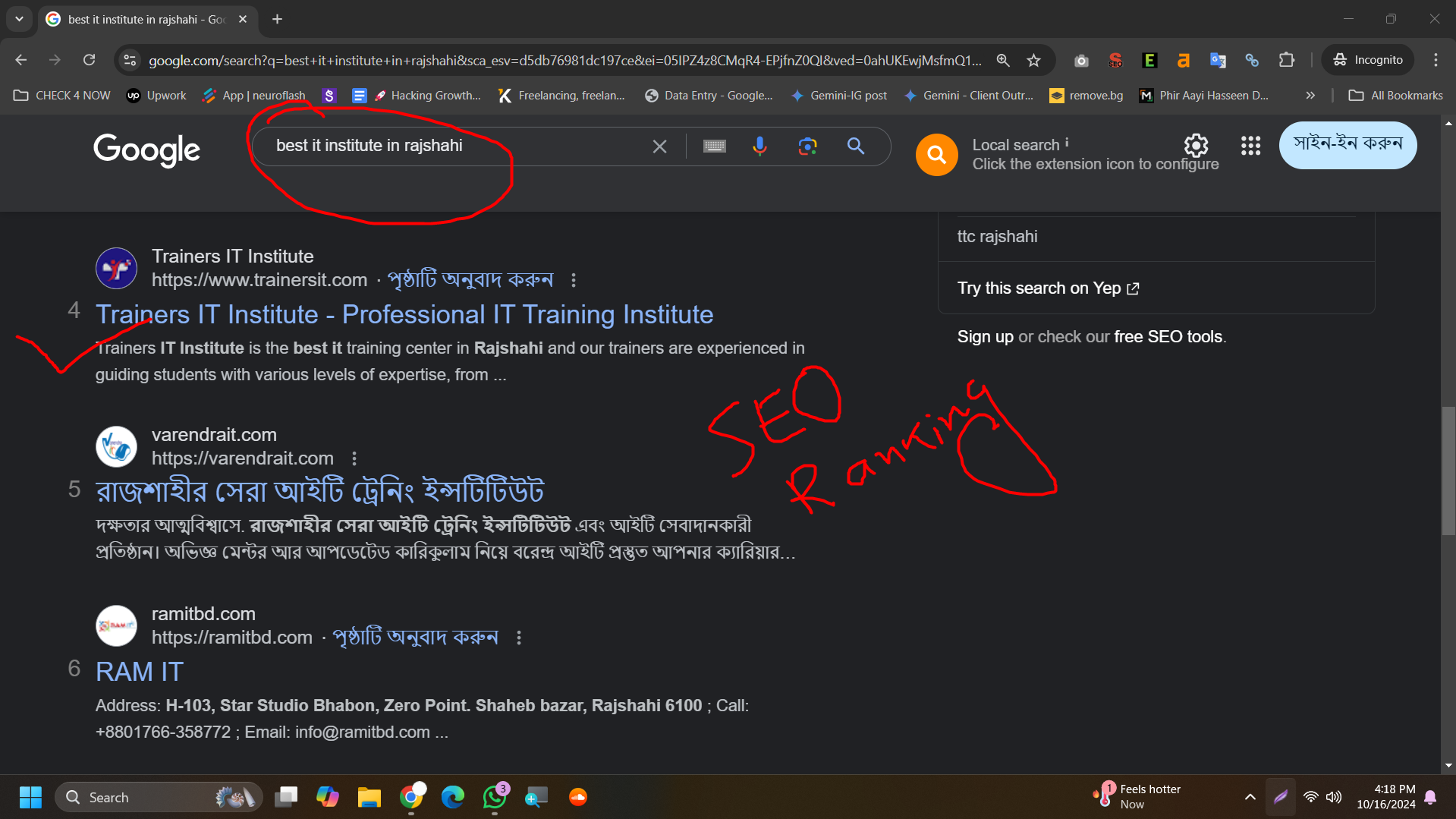The height and width of the screenshot is (819, 1456).
Task: Show hidden system tray icons
Action: click(1250, 797)
